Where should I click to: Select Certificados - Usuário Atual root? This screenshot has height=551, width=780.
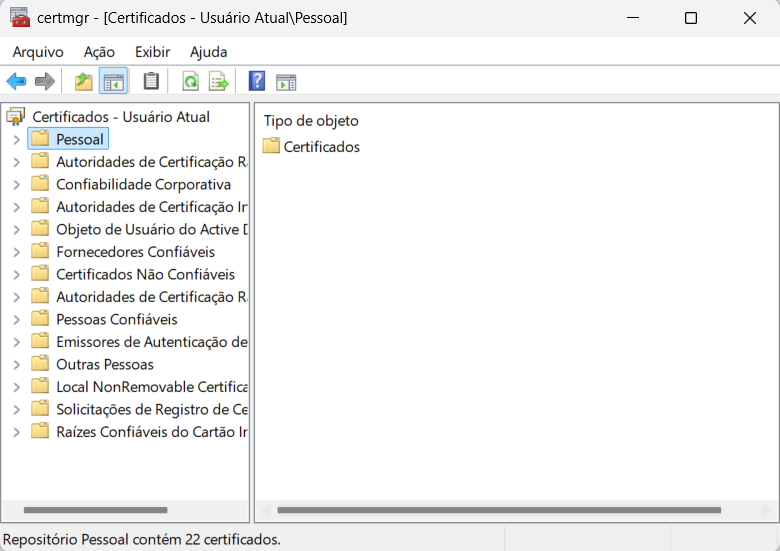click(121, 116)
